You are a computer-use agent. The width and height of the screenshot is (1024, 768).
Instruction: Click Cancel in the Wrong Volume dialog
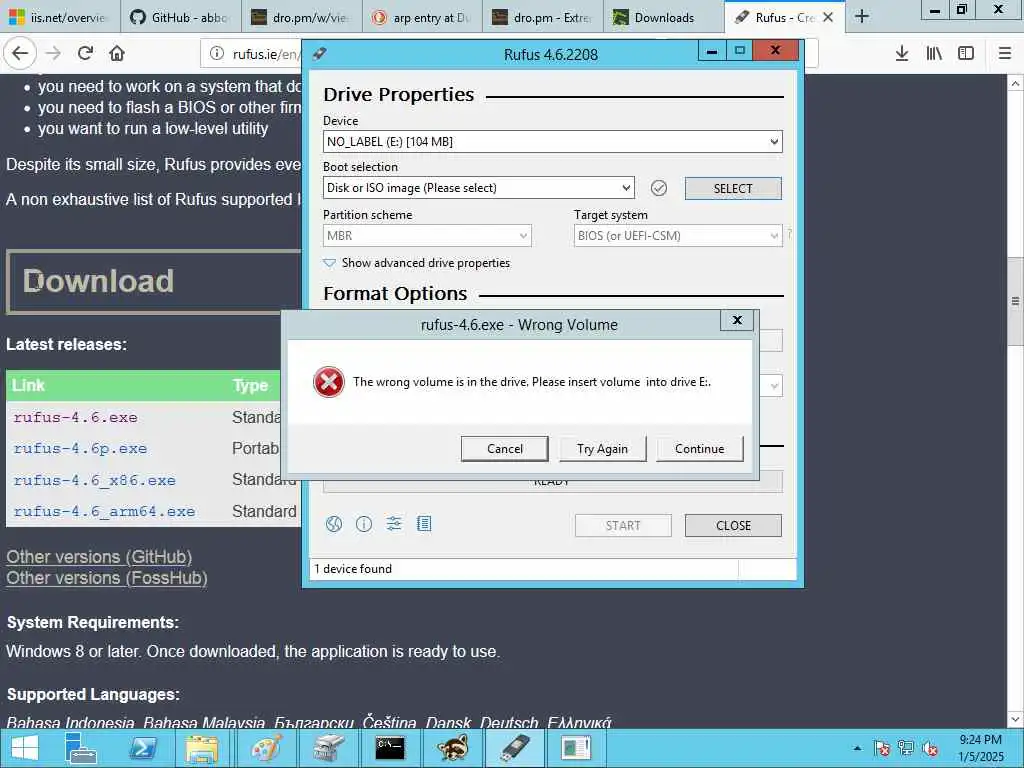tap(504, 449)
